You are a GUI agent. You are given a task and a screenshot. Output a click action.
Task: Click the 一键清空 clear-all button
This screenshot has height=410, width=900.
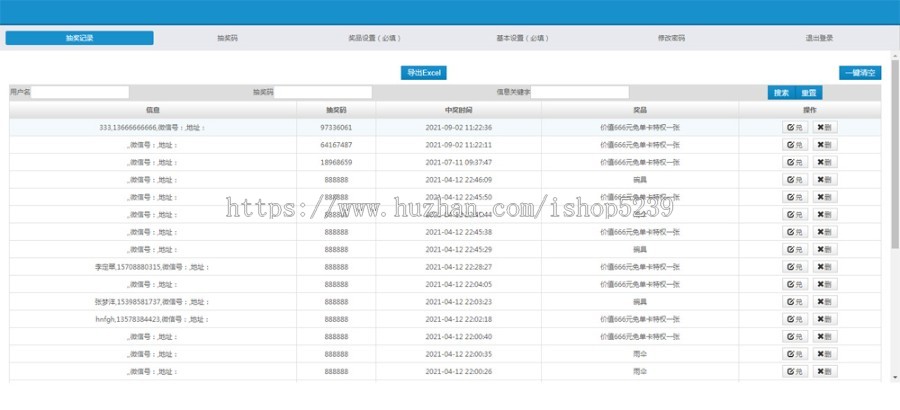click(860, 73)
